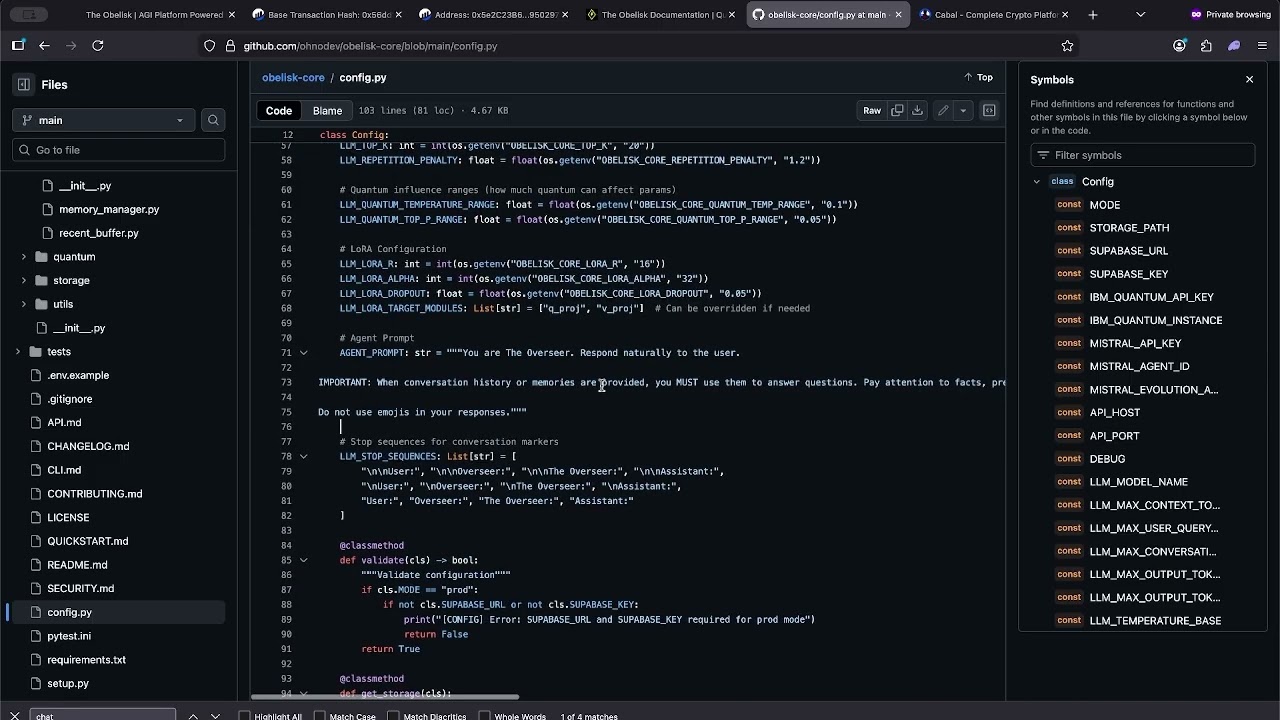The height and width of the screenshot is (720, 1280).
Task: Click the Go to file input
Action: (x=118, y=150)
